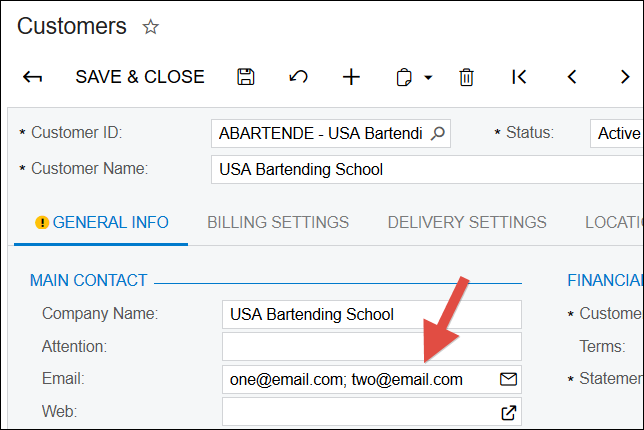This screenshot has width=644, height=430.
Task: Open Customer ID lookup magnifier
Action: pyautogui.click(x=438, y=133)
